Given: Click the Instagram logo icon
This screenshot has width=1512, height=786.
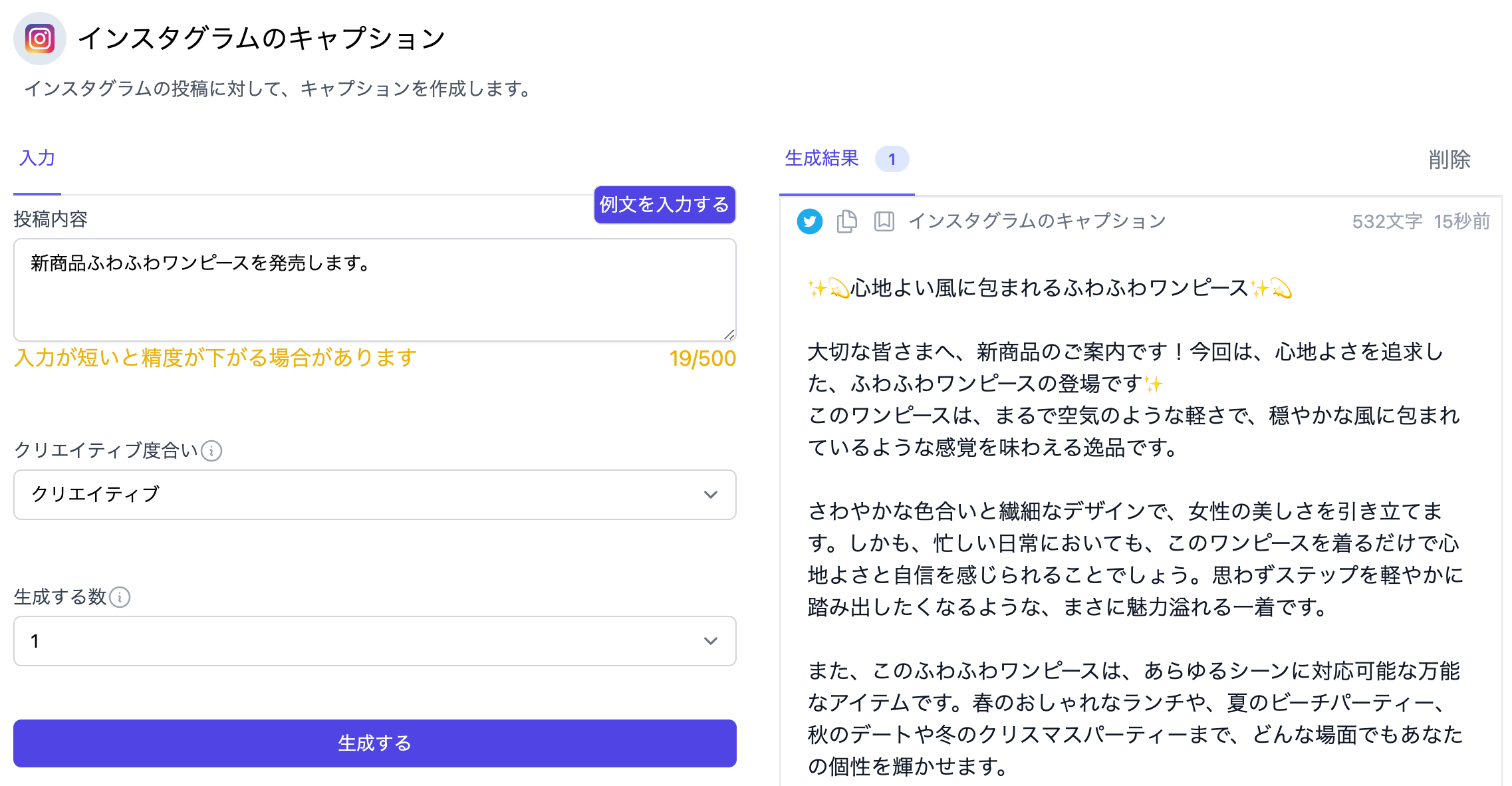Looking at the screenshot, I should pyautogui.click(x=40, y=39).
